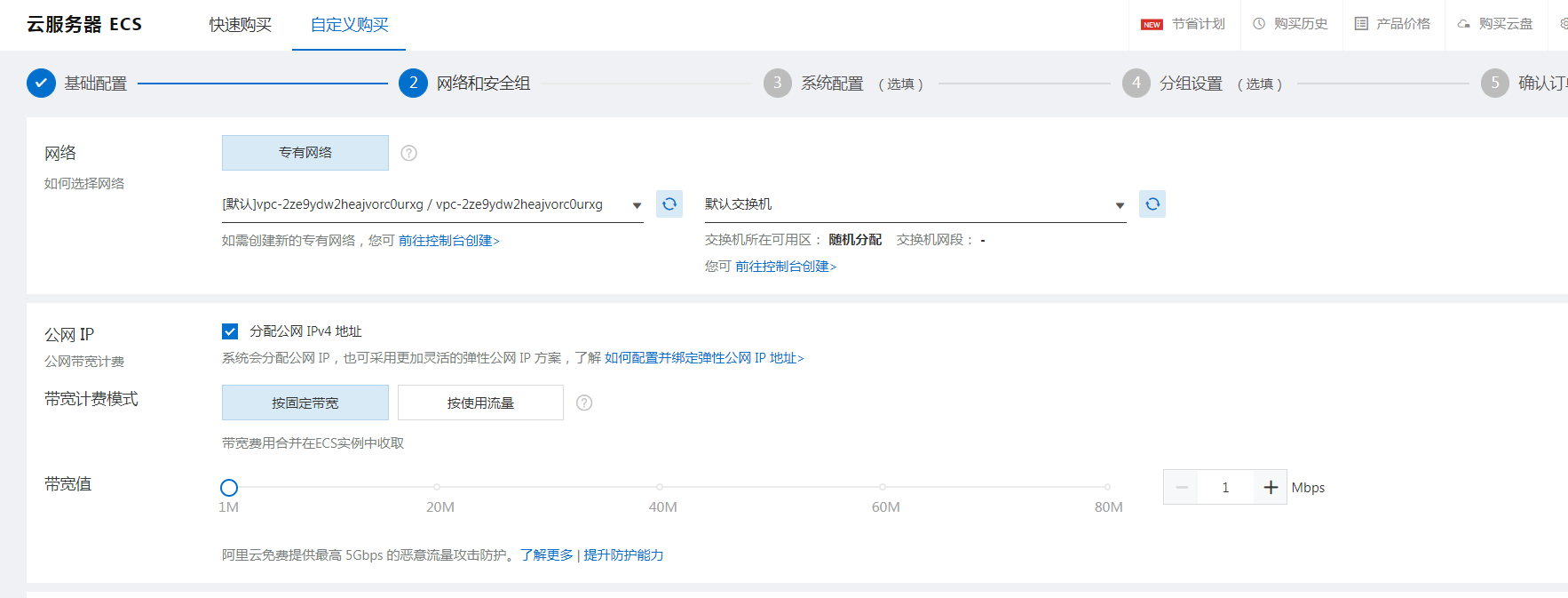
Task: Click the switch dropdown arrow
Action: click(1120, 205)
